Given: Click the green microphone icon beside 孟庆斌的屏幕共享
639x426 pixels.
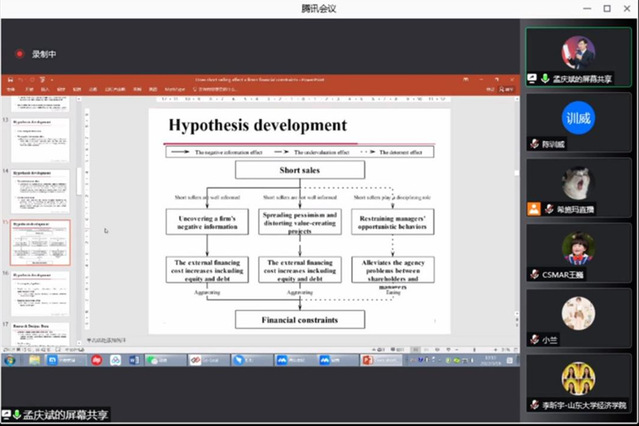Looking at the screenshot, I should coord(546,78).
